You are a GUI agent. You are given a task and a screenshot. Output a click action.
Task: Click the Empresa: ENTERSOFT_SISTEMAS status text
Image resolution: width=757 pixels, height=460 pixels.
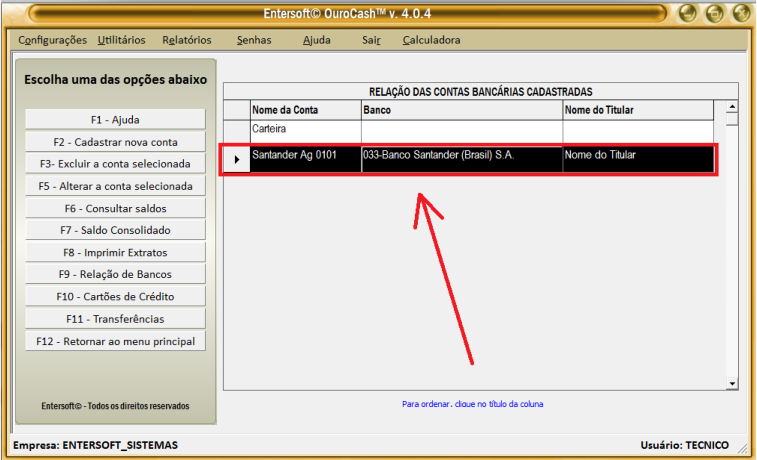coord(95,445)
